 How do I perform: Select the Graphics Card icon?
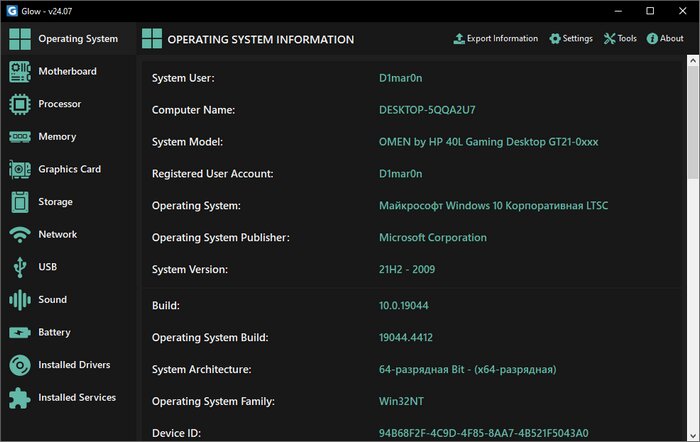click(20, 169)
